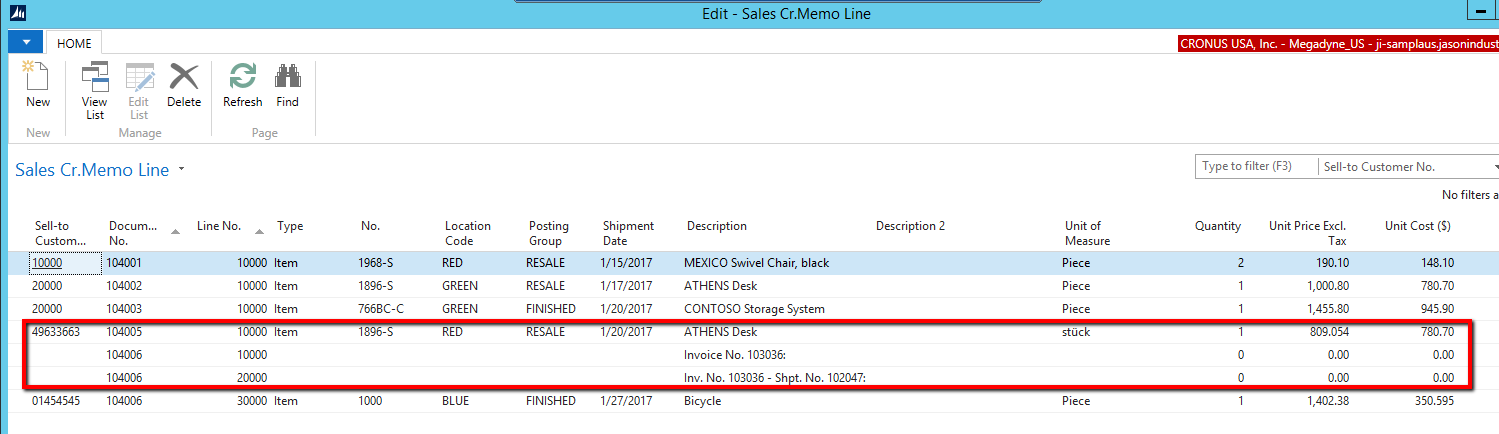Select the HOME ribbon tab

[x=74, y=44]
